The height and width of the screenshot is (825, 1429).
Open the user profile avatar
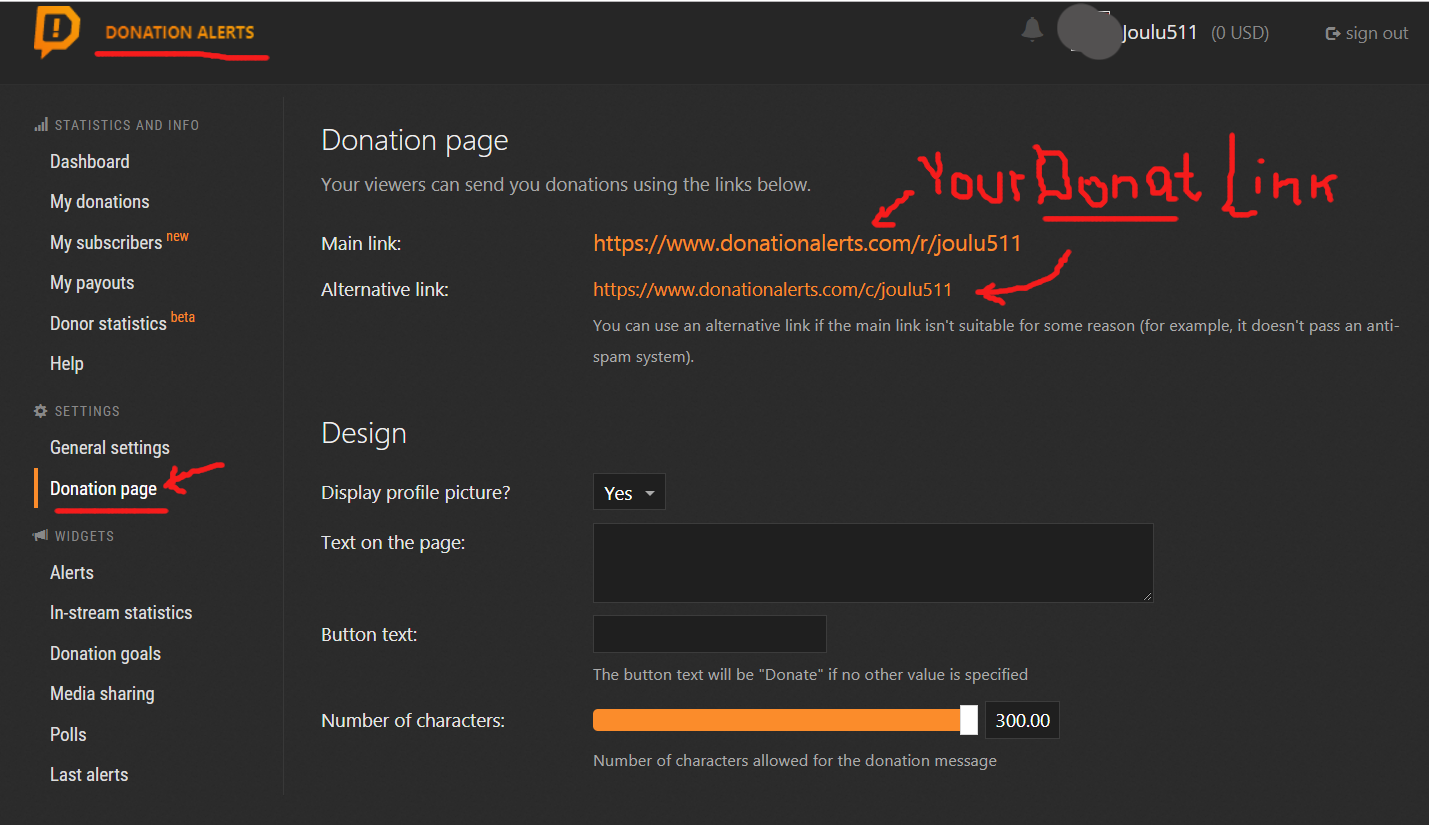click(1091, 31)
